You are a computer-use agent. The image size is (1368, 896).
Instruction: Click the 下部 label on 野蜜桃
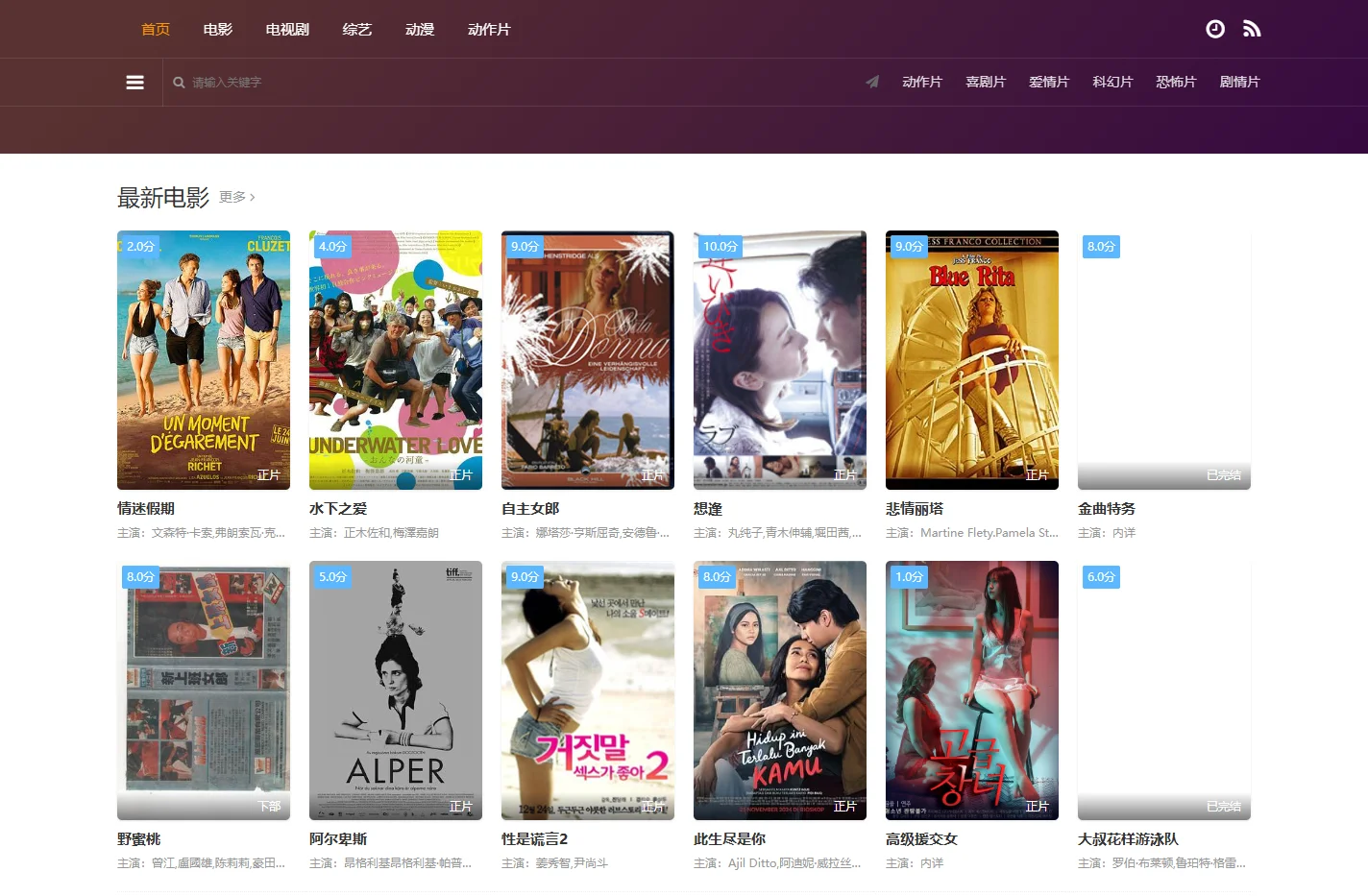tap(269, 806)
